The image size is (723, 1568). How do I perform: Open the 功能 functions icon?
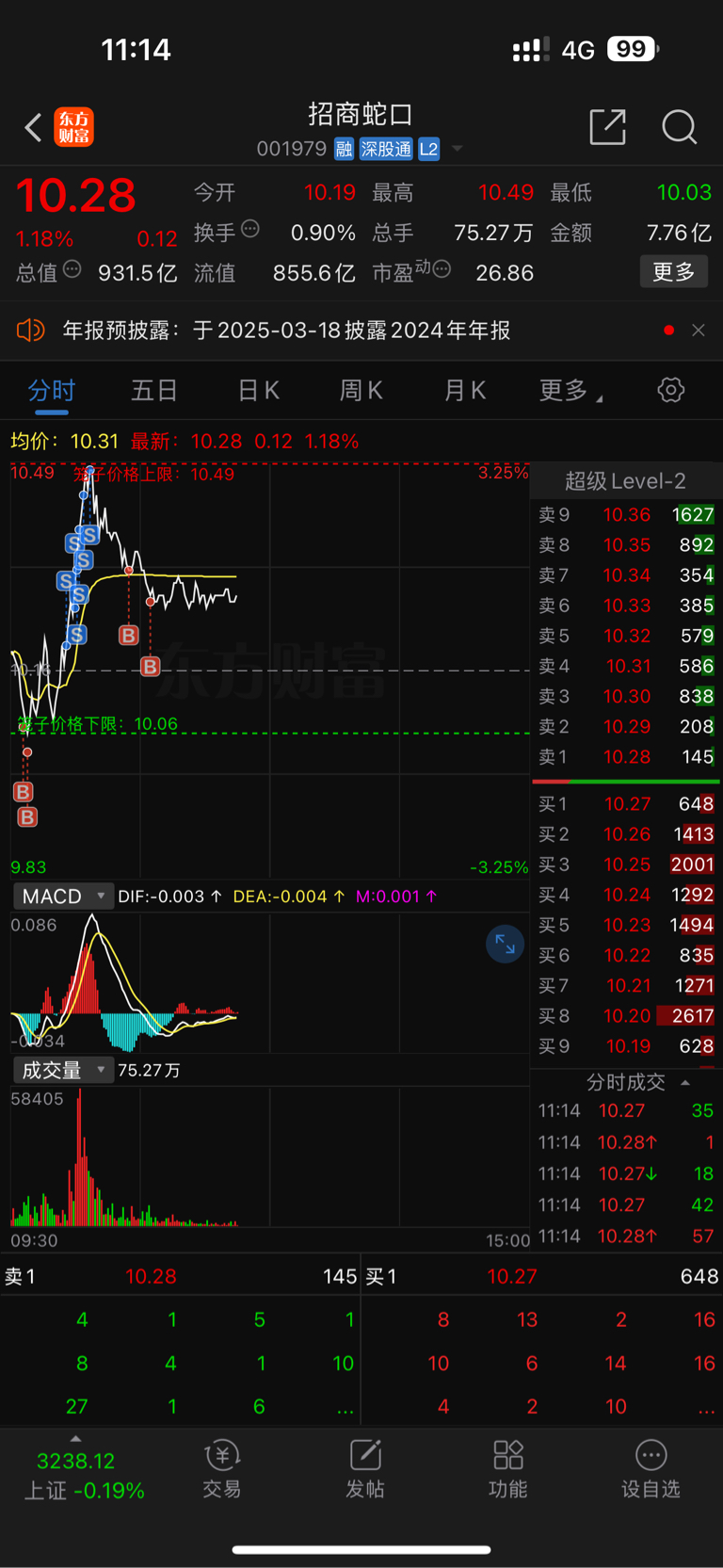tap(508, 1469)
